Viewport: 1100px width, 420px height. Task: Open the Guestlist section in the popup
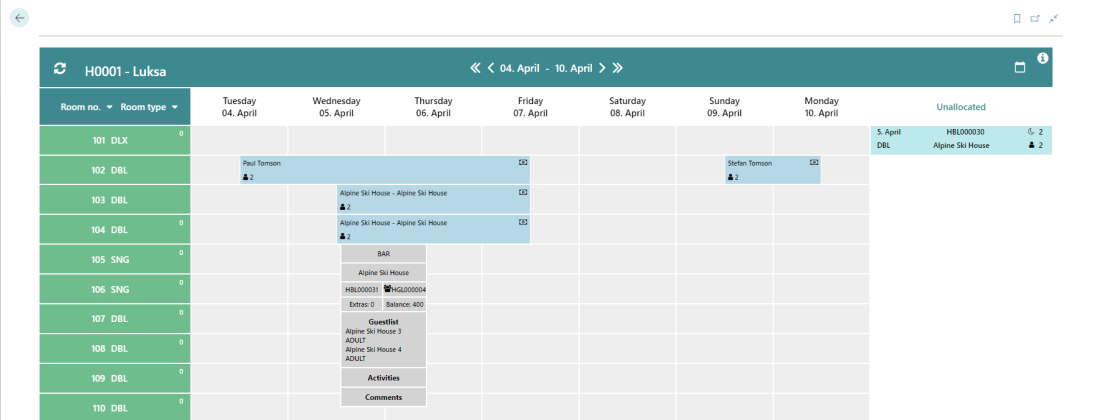(384, 322)
